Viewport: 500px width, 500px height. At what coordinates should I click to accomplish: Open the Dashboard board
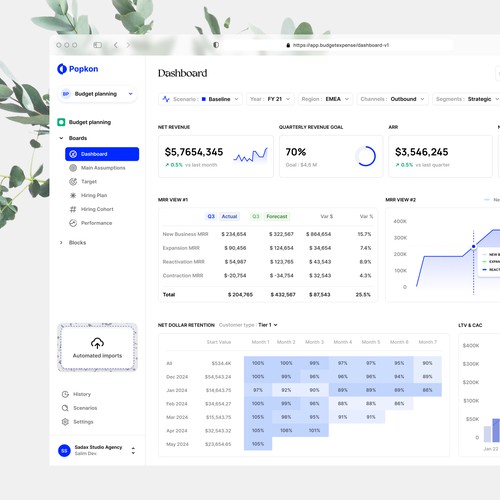[x=102, y=154]
